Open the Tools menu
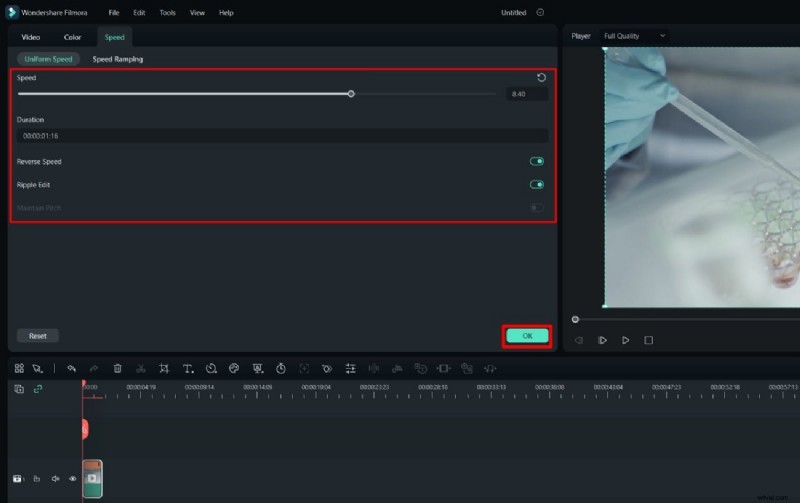This screenshot has width=800, height=503. pos(167,13)
